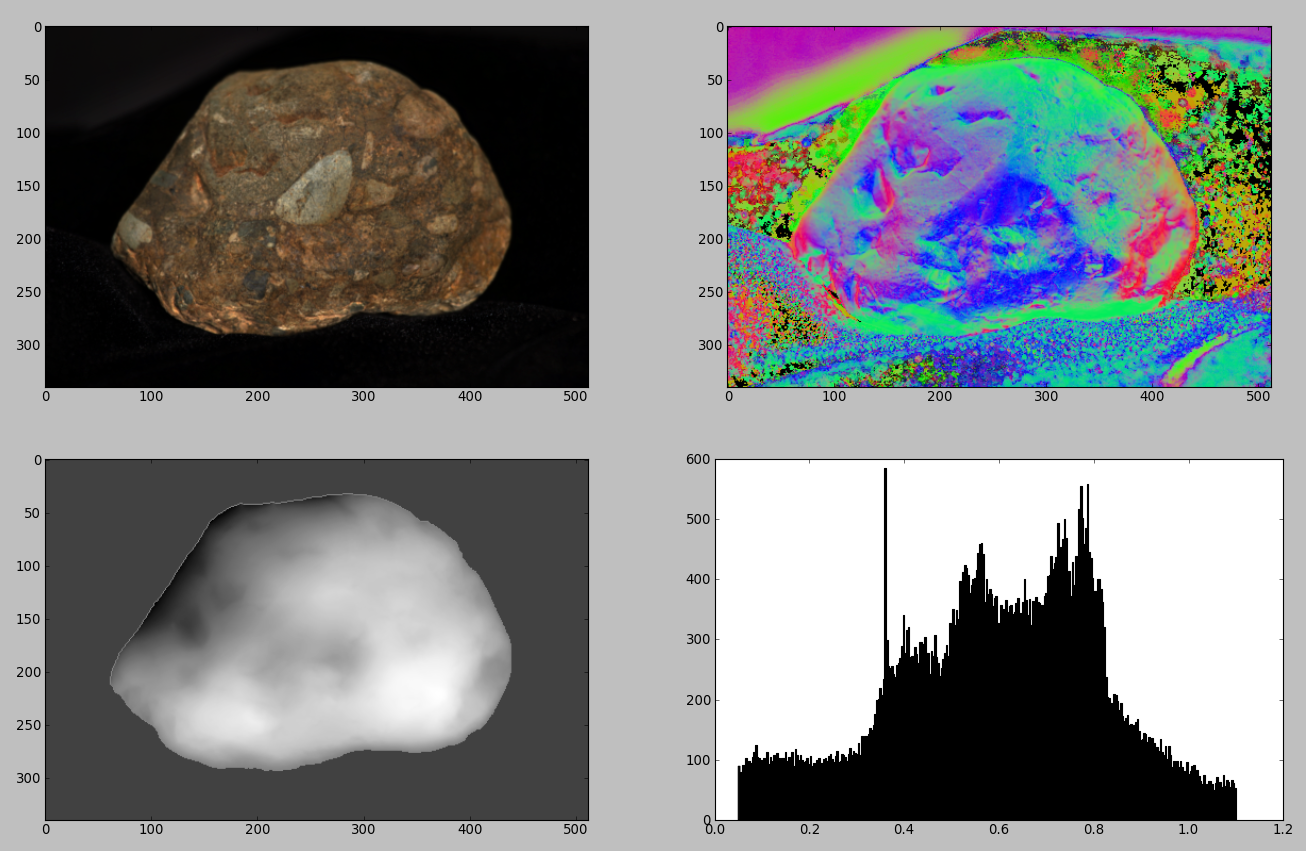Select the rainbow-colored surface normal image
Viewport: 1306px width, 851px height.
[999, 207]
